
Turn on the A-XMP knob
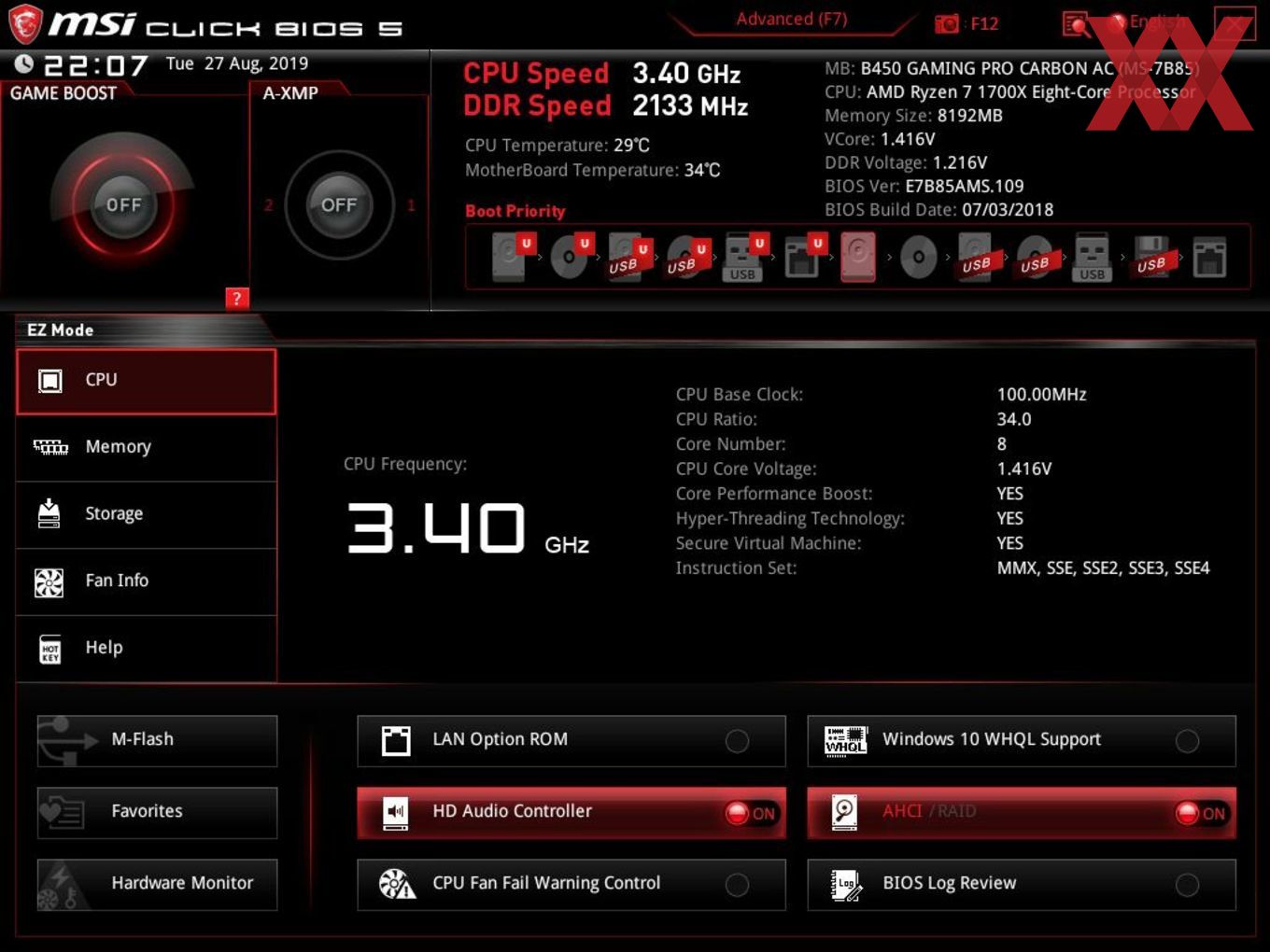pyautogui.click(x=339, y=204)
